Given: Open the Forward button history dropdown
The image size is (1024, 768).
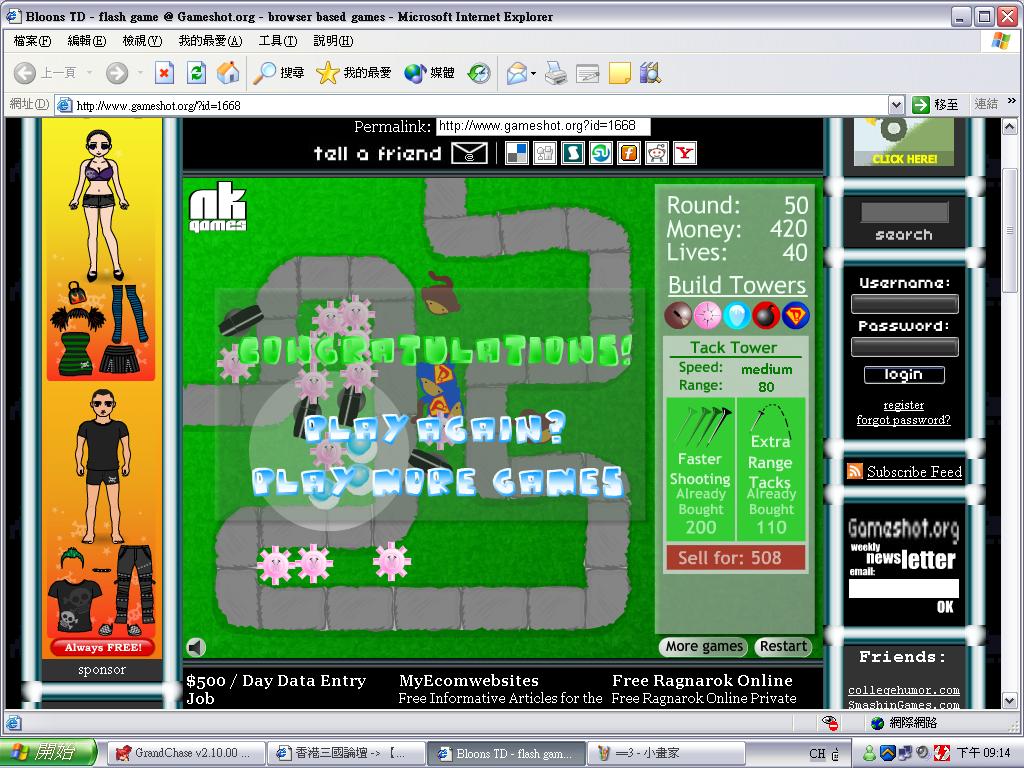Looking at the screenshot, I should [140, 72].
